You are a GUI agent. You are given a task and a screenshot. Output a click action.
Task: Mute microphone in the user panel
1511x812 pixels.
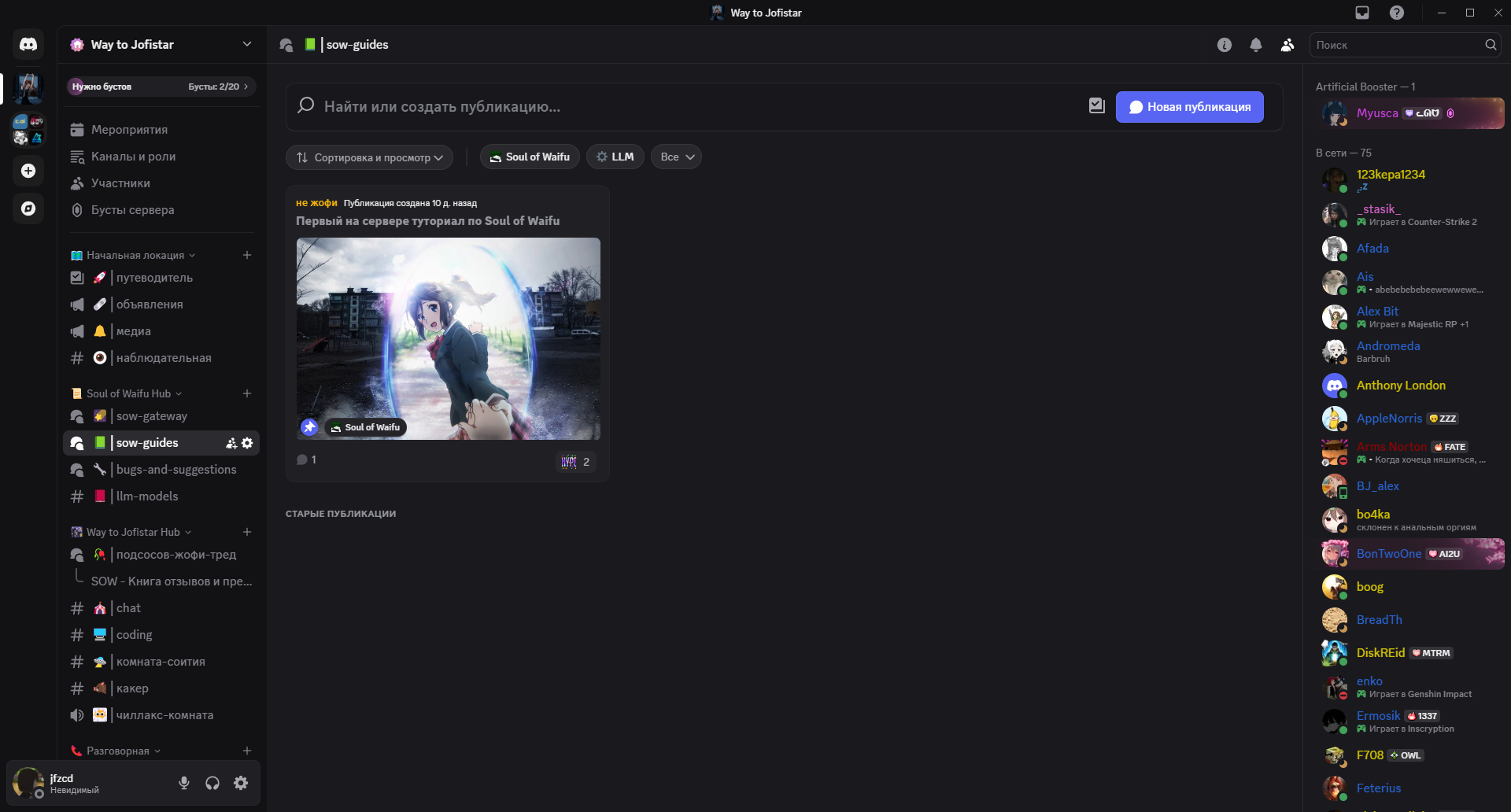[x=184, y=783]
